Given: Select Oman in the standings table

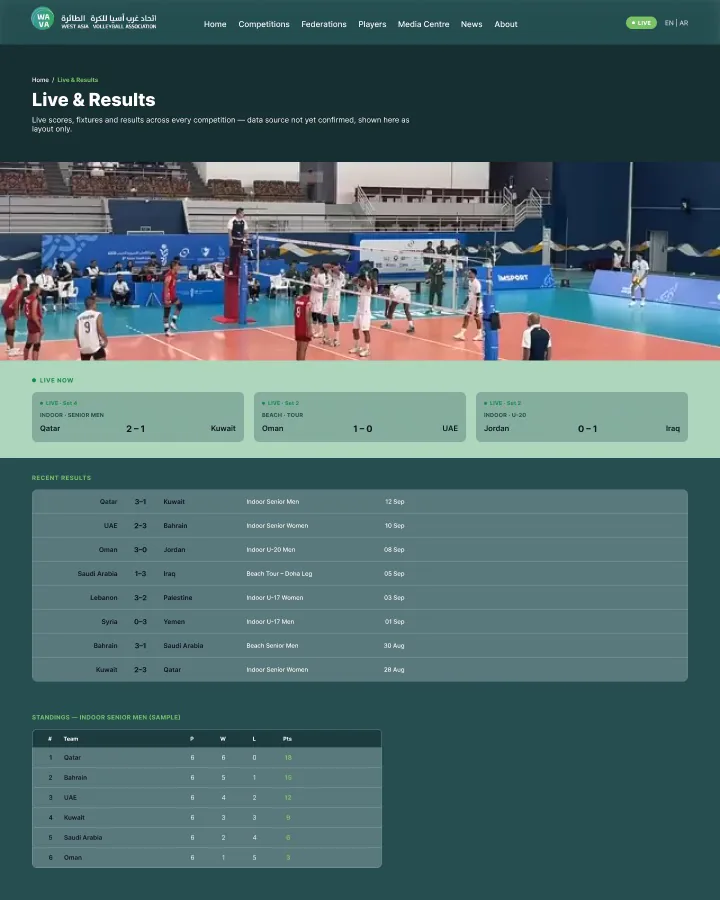Looking at the screenshot, I should point(207,858).
